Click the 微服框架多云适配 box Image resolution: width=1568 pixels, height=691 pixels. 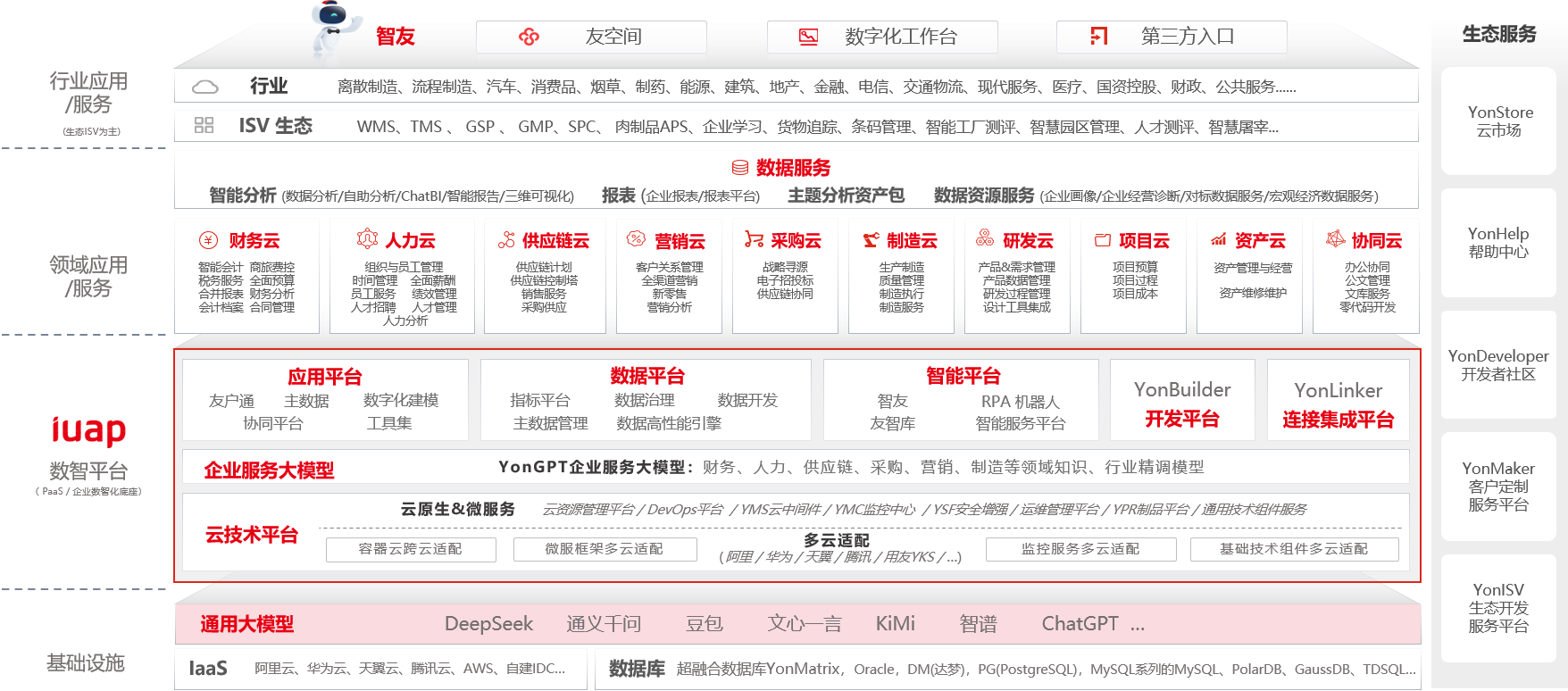(605, 549)
